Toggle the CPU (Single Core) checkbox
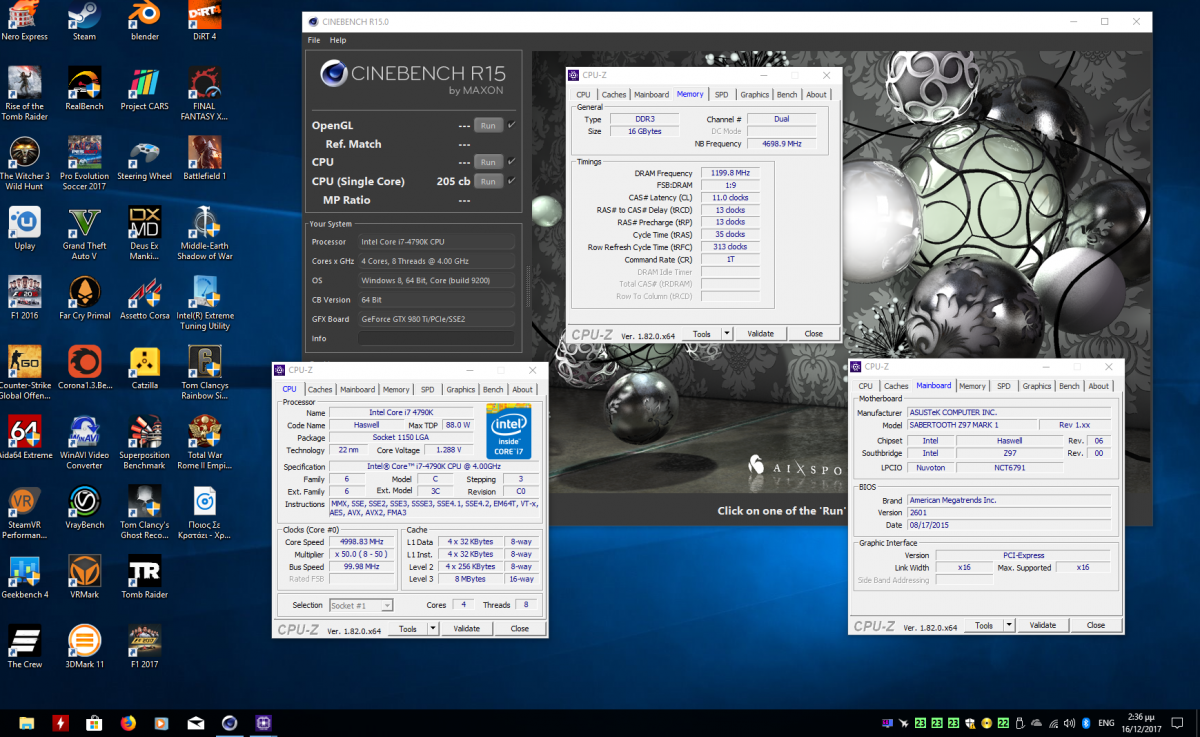1200x737 pixels. coord(512,181)
